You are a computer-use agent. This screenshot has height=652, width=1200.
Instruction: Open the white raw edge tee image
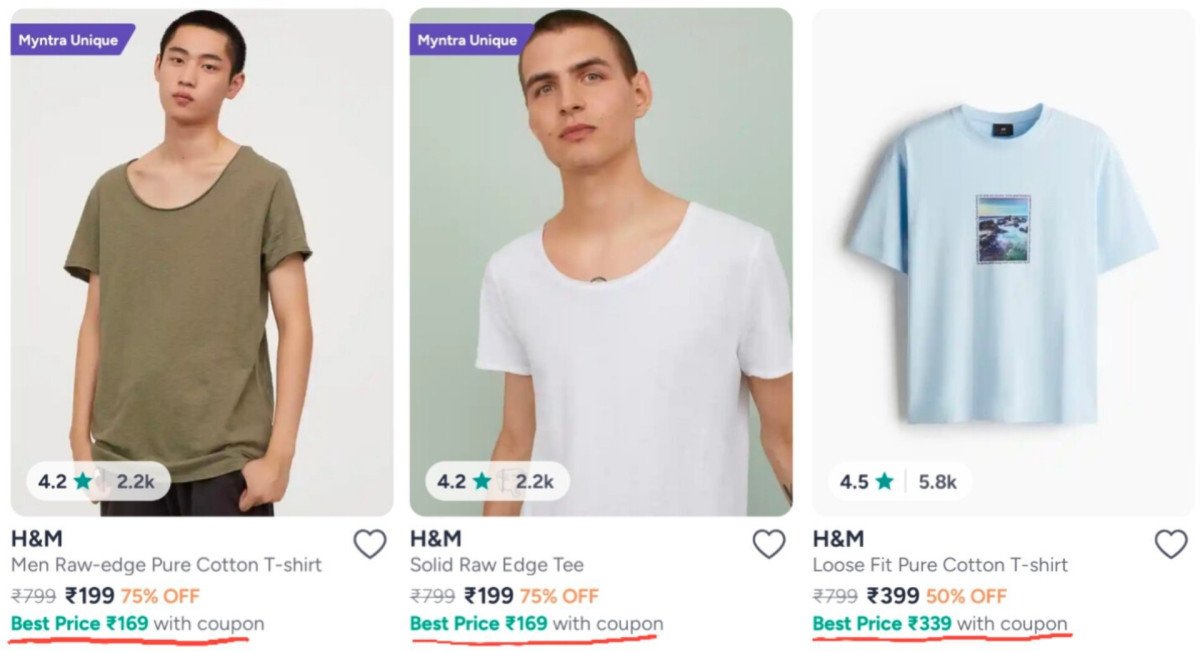click(600, 300)
